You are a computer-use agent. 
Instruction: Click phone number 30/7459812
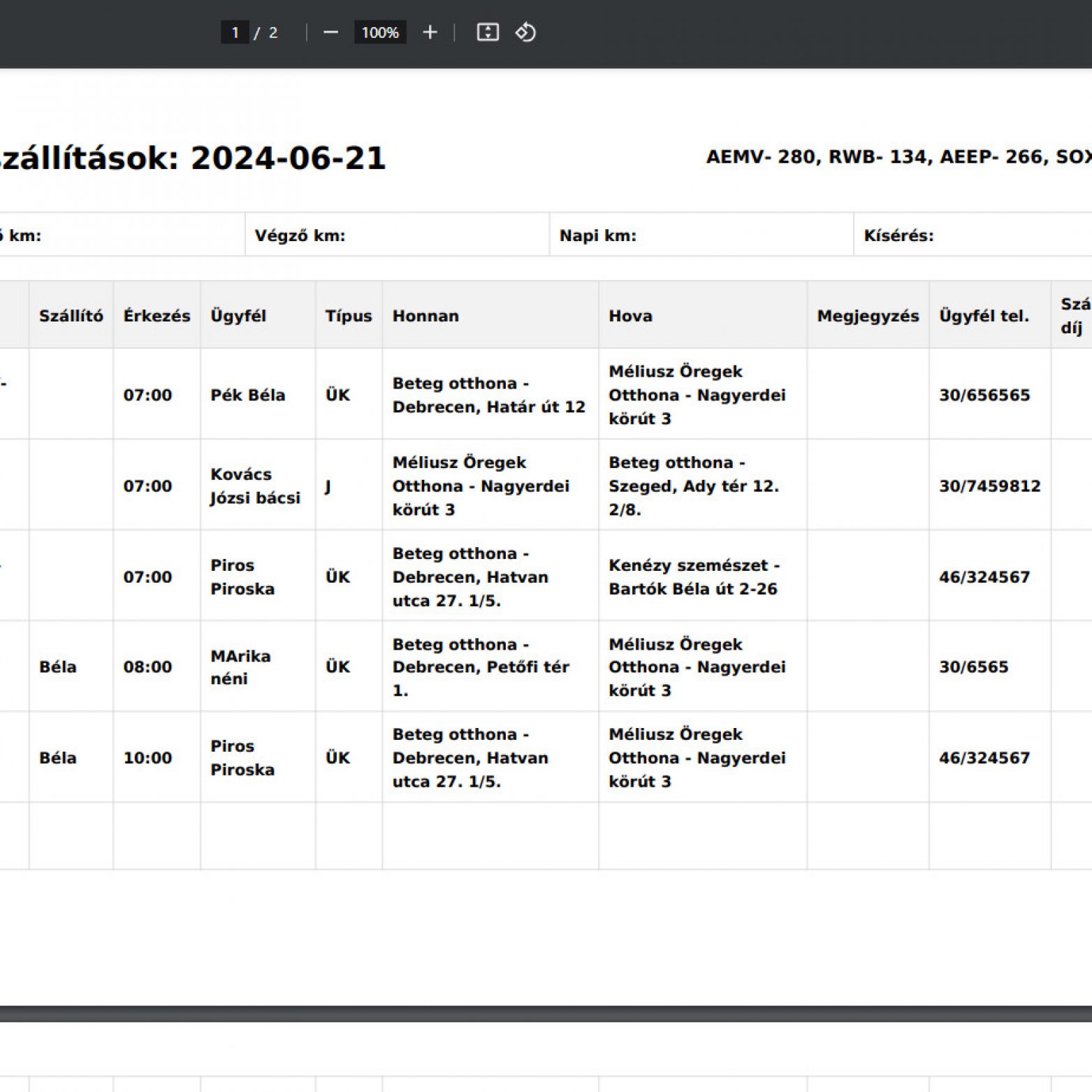click(x=989, y=486)
